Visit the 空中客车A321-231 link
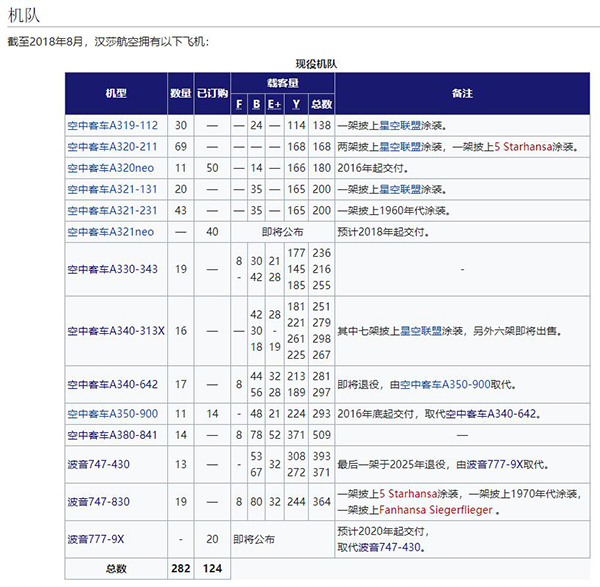This screenshot has width=600, height=587. [x=112, y=210]
